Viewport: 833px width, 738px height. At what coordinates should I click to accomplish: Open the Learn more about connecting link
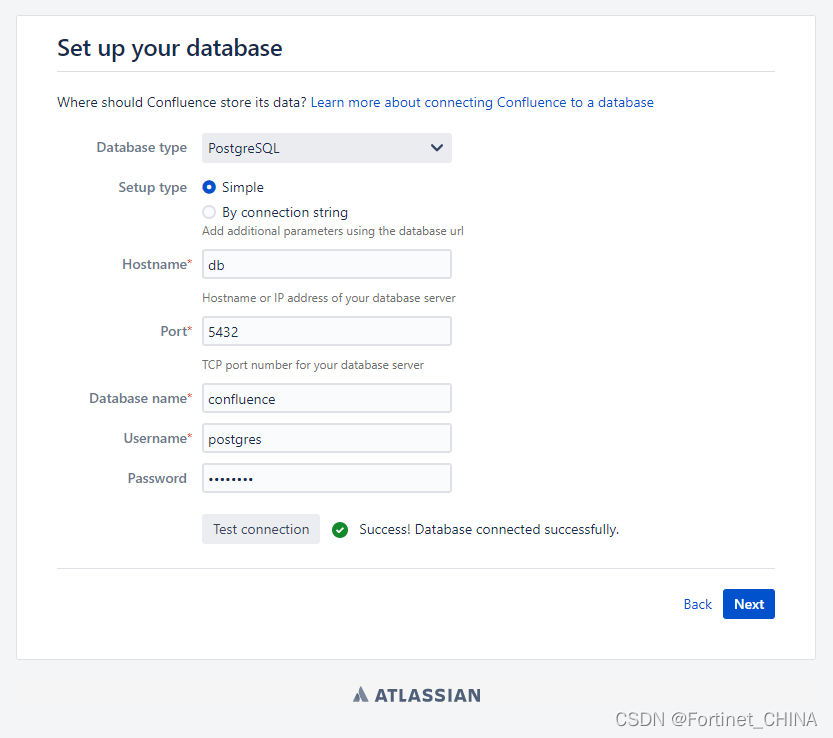(x=482, y=102)
